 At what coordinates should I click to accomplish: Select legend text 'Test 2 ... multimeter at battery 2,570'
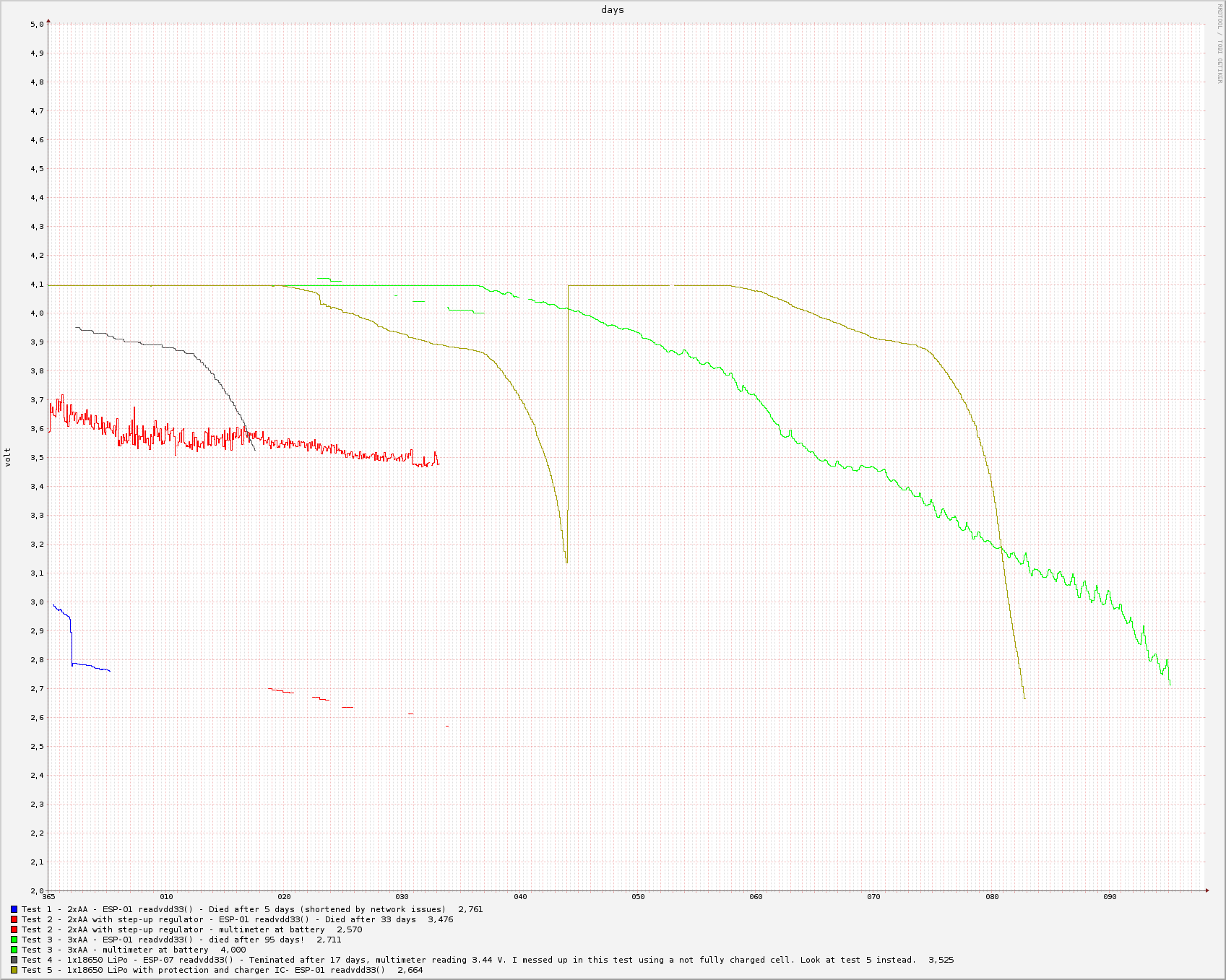[x=192, y=929]
